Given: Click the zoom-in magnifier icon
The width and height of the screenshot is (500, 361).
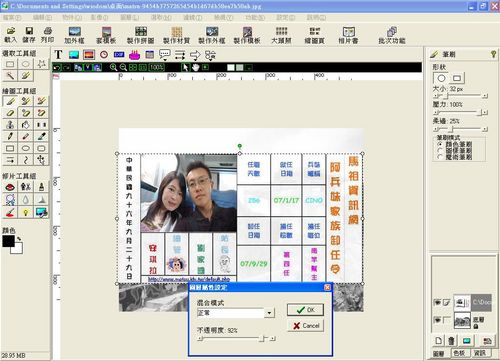Looking at the screenshot, I should click(113, 67).
